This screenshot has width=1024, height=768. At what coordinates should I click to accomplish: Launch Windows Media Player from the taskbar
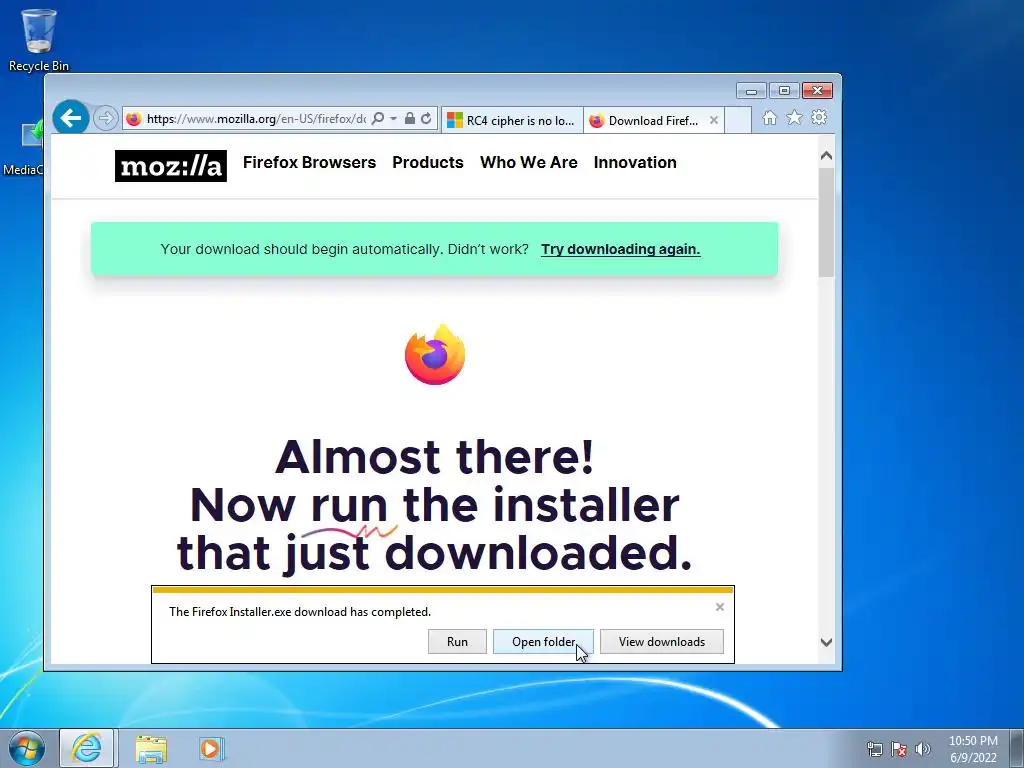[211, 749]
